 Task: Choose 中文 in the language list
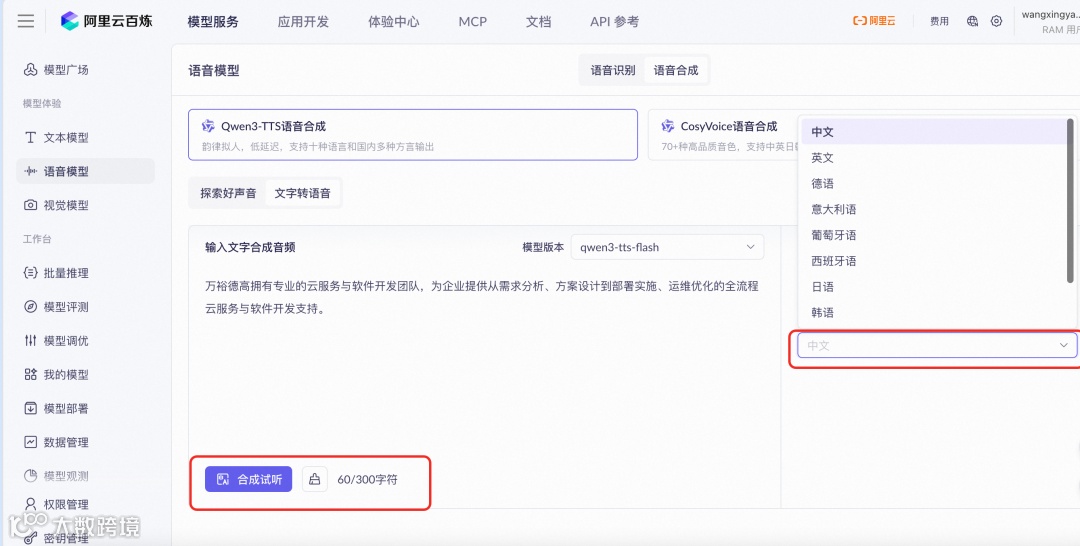point(933,132)
